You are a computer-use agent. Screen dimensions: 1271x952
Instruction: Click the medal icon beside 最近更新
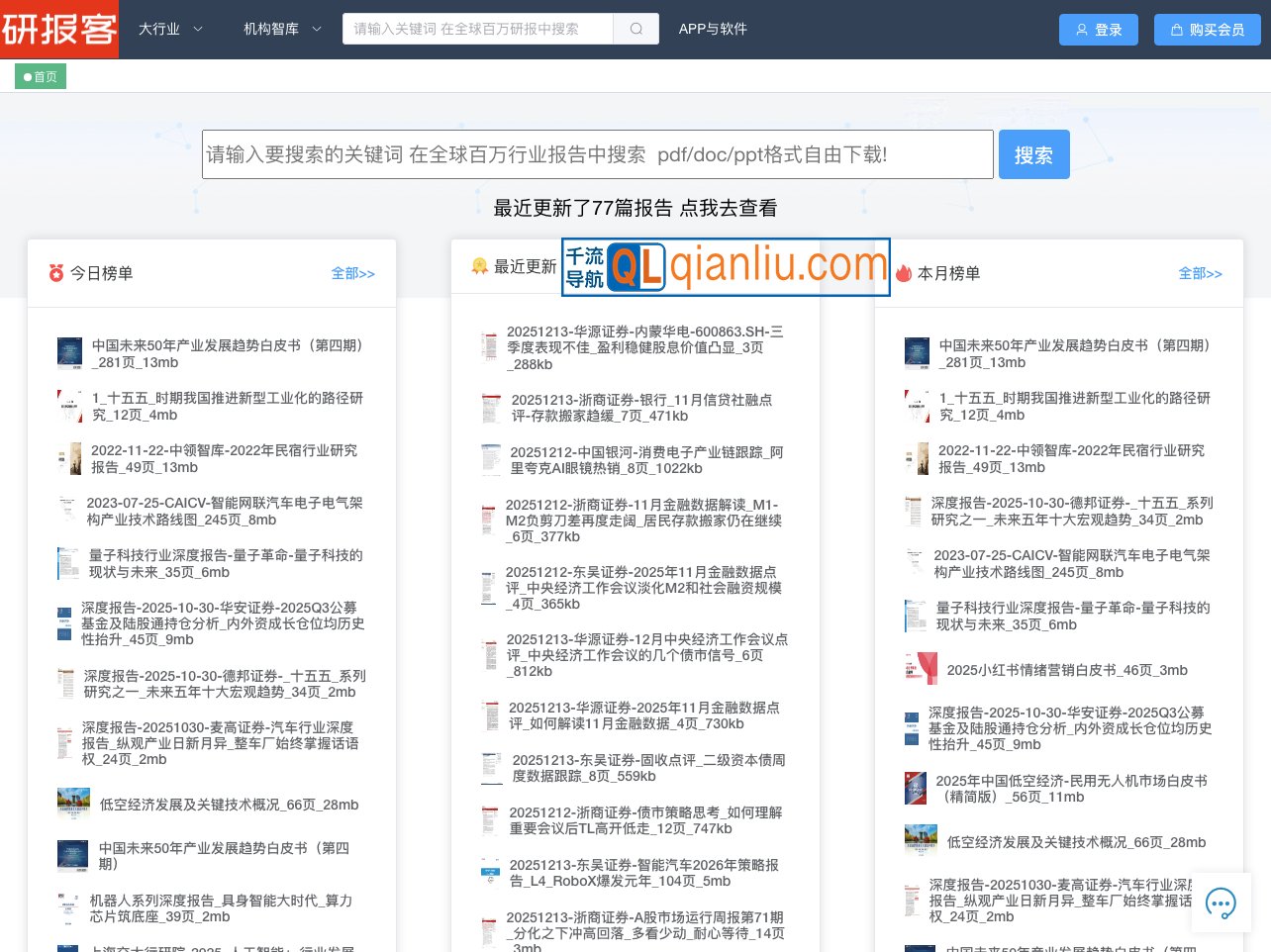tap(479, 266)
